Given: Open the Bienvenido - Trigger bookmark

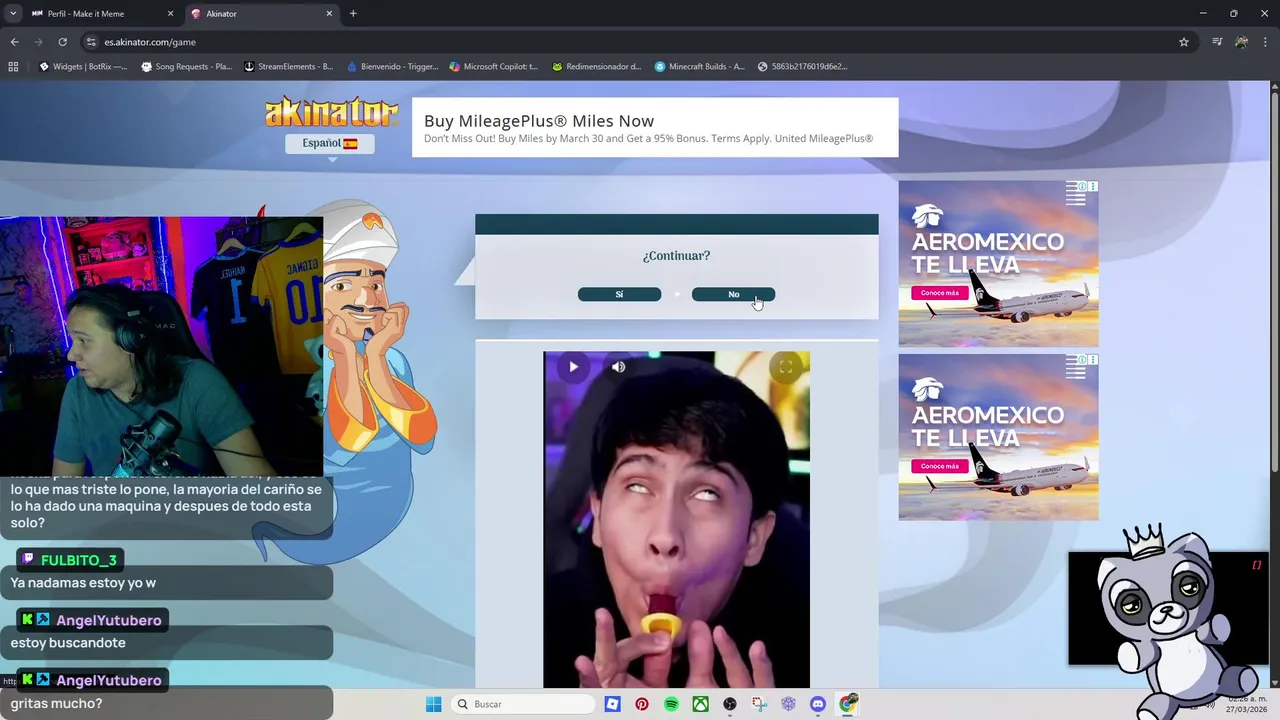Looking at the screenshot, I should point(392,67).
